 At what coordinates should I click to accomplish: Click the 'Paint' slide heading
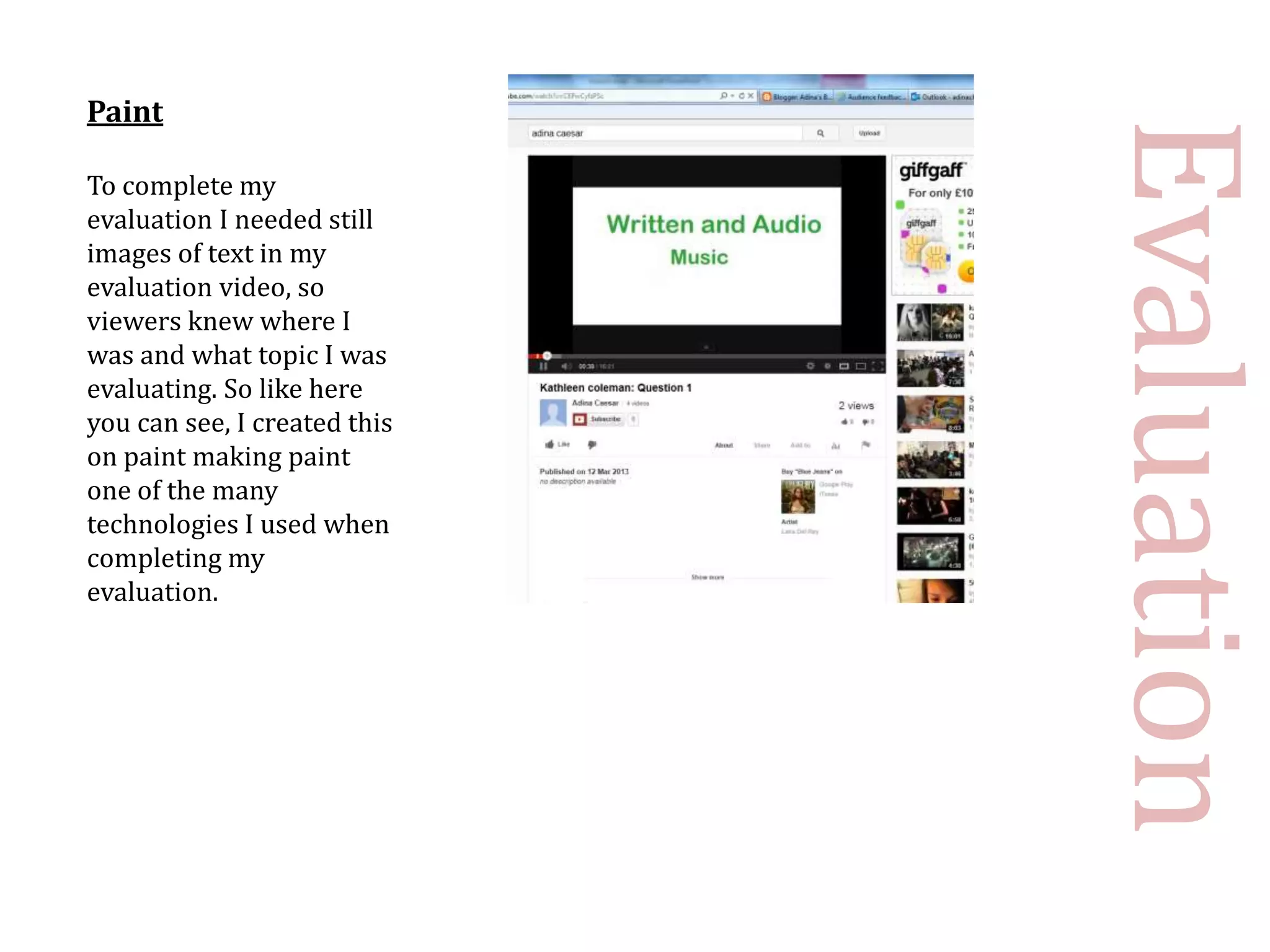click(x=125, y=112)
